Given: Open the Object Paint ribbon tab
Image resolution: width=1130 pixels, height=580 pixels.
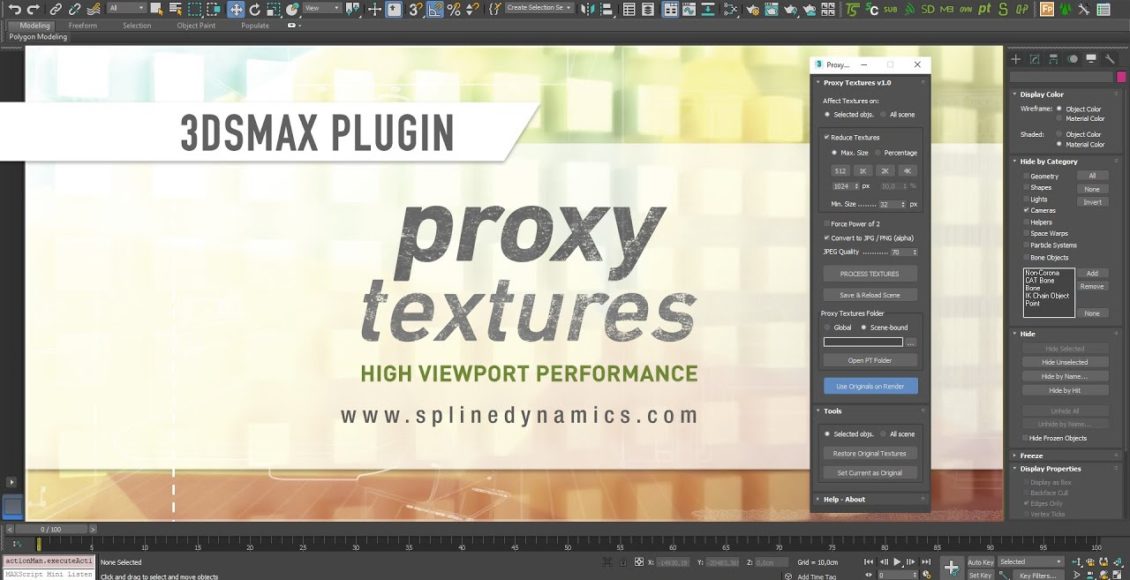Looking at the screenshot, I should point(197,26).
